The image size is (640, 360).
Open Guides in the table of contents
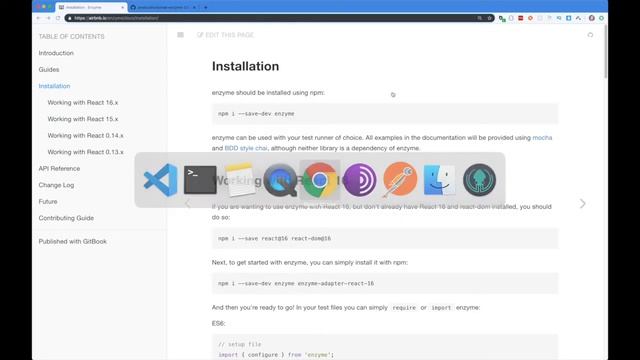[49, 69]
